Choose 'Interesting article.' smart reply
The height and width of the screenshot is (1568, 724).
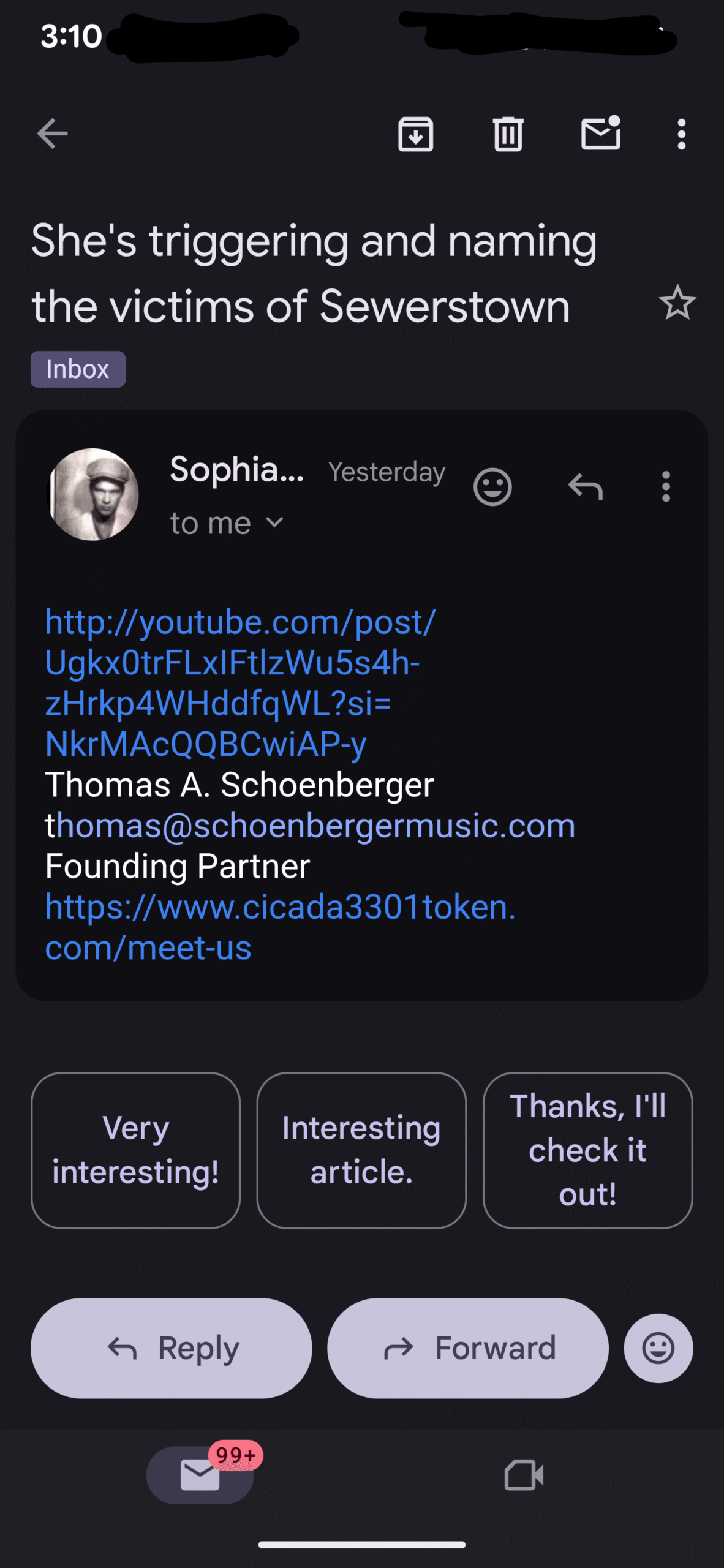(361, 1150)
